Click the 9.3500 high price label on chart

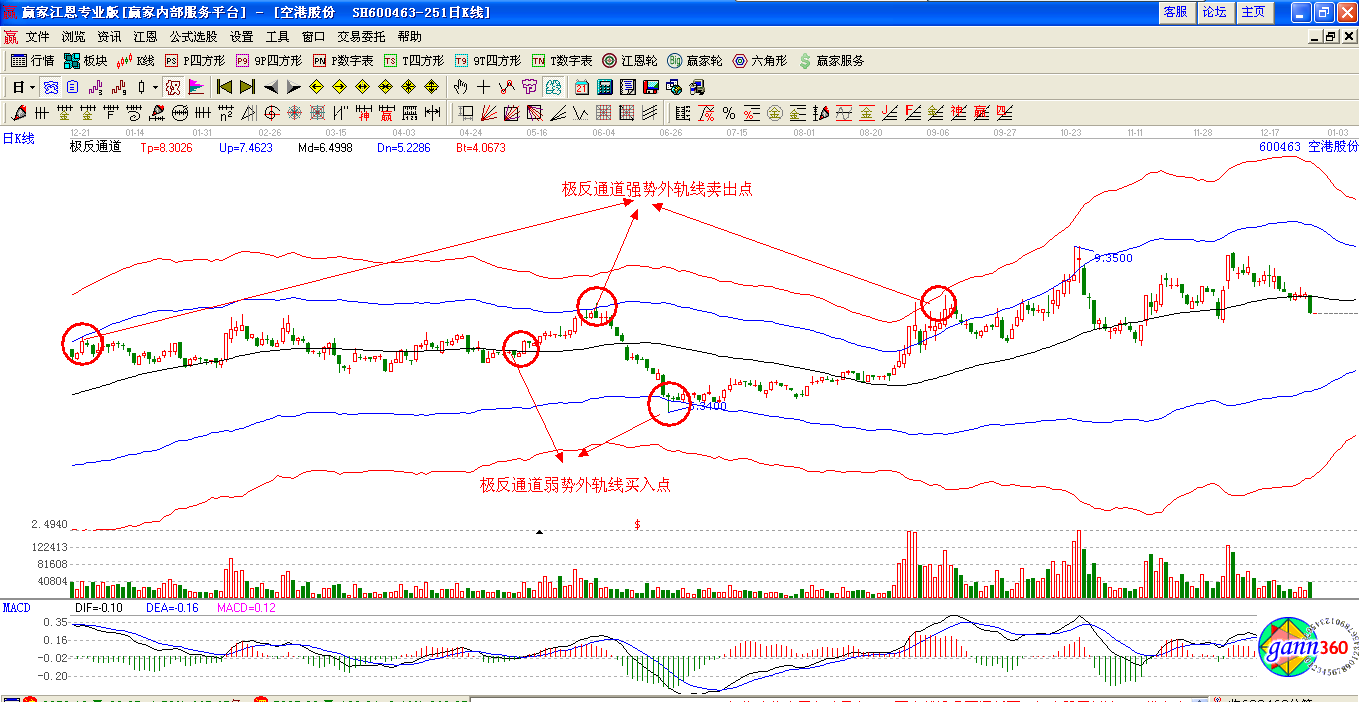tap(1113, 258)
